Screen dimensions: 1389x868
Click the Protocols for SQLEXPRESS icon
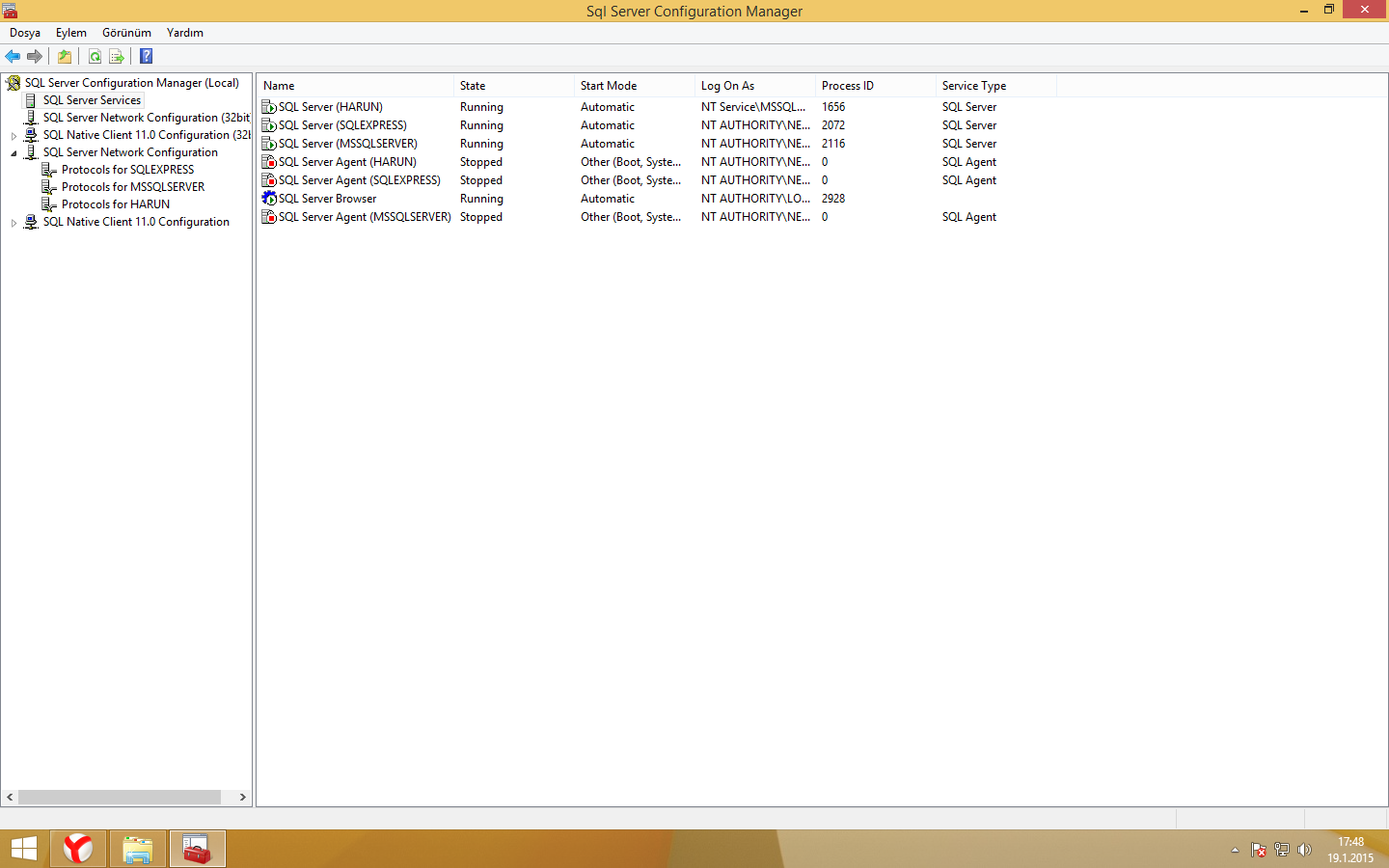[x=49, y=170]
